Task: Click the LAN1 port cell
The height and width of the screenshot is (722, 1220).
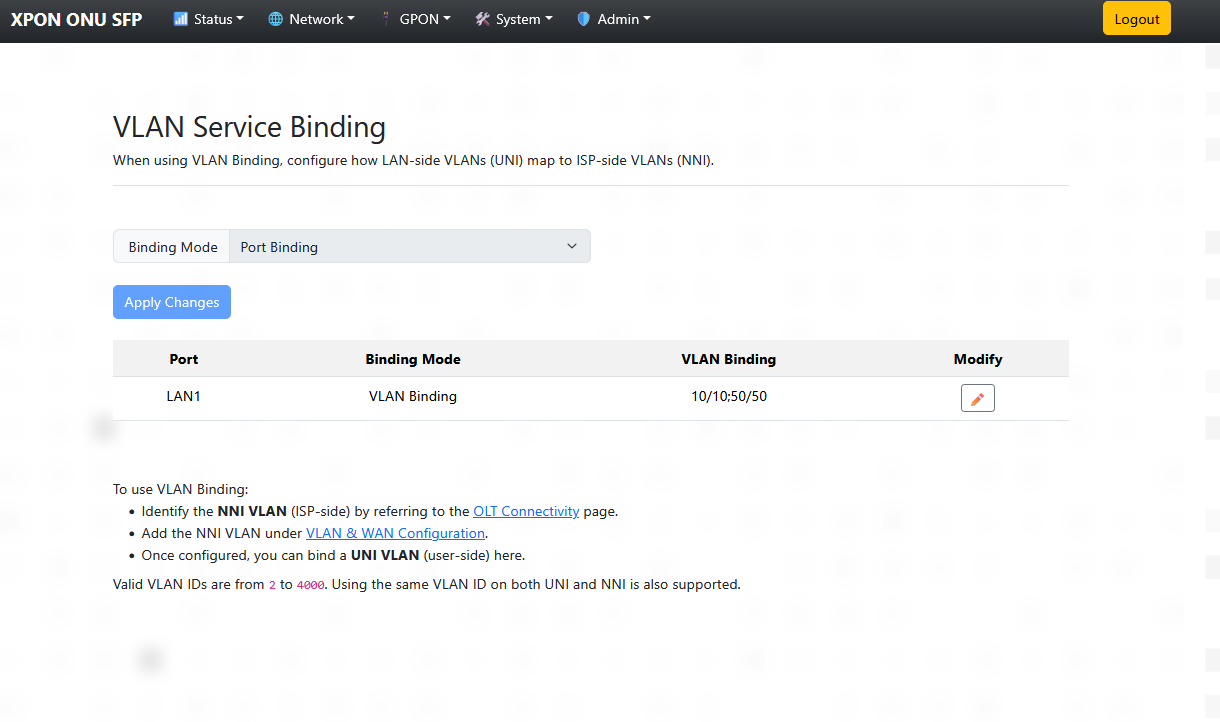Action: (x=184, y=396)
